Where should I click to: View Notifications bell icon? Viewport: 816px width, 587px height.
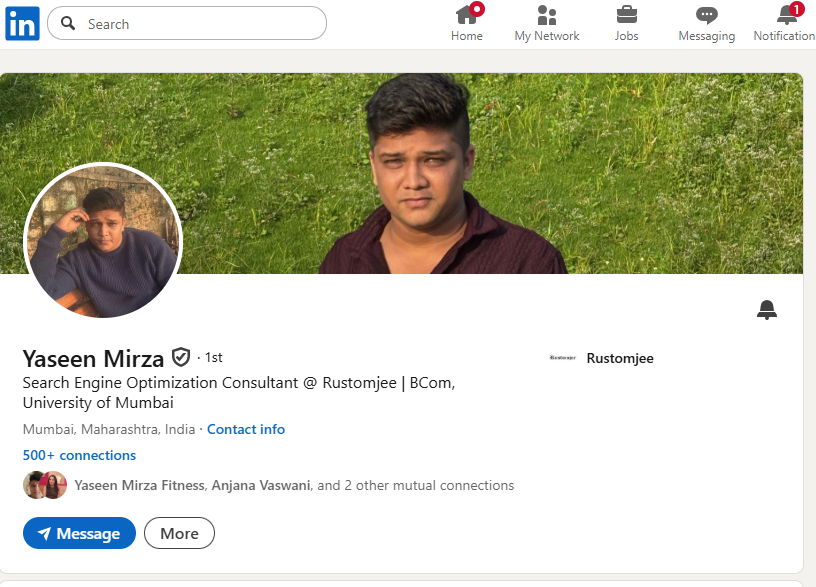tap(785, 16)
